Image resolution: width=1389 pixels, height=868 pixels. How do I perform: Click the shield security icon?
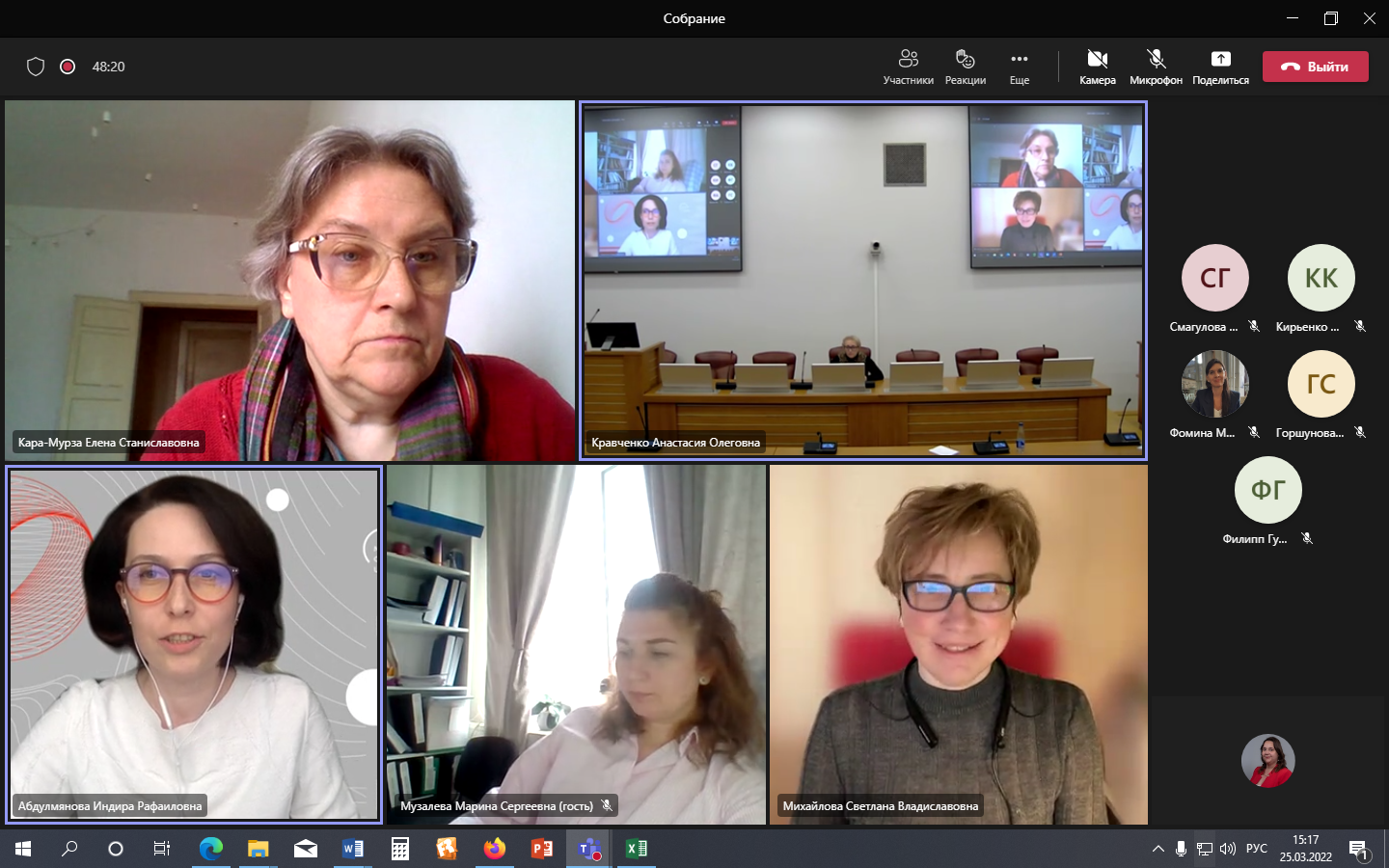36,67
